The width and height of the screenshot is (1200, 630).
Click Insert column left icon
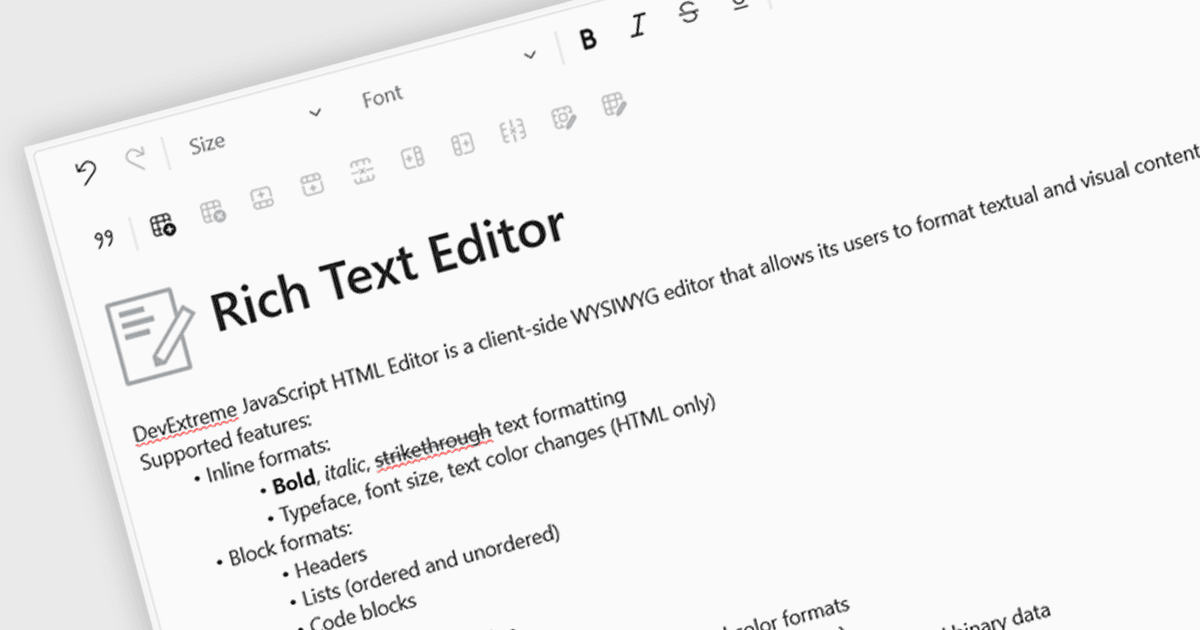pos(412,158)
